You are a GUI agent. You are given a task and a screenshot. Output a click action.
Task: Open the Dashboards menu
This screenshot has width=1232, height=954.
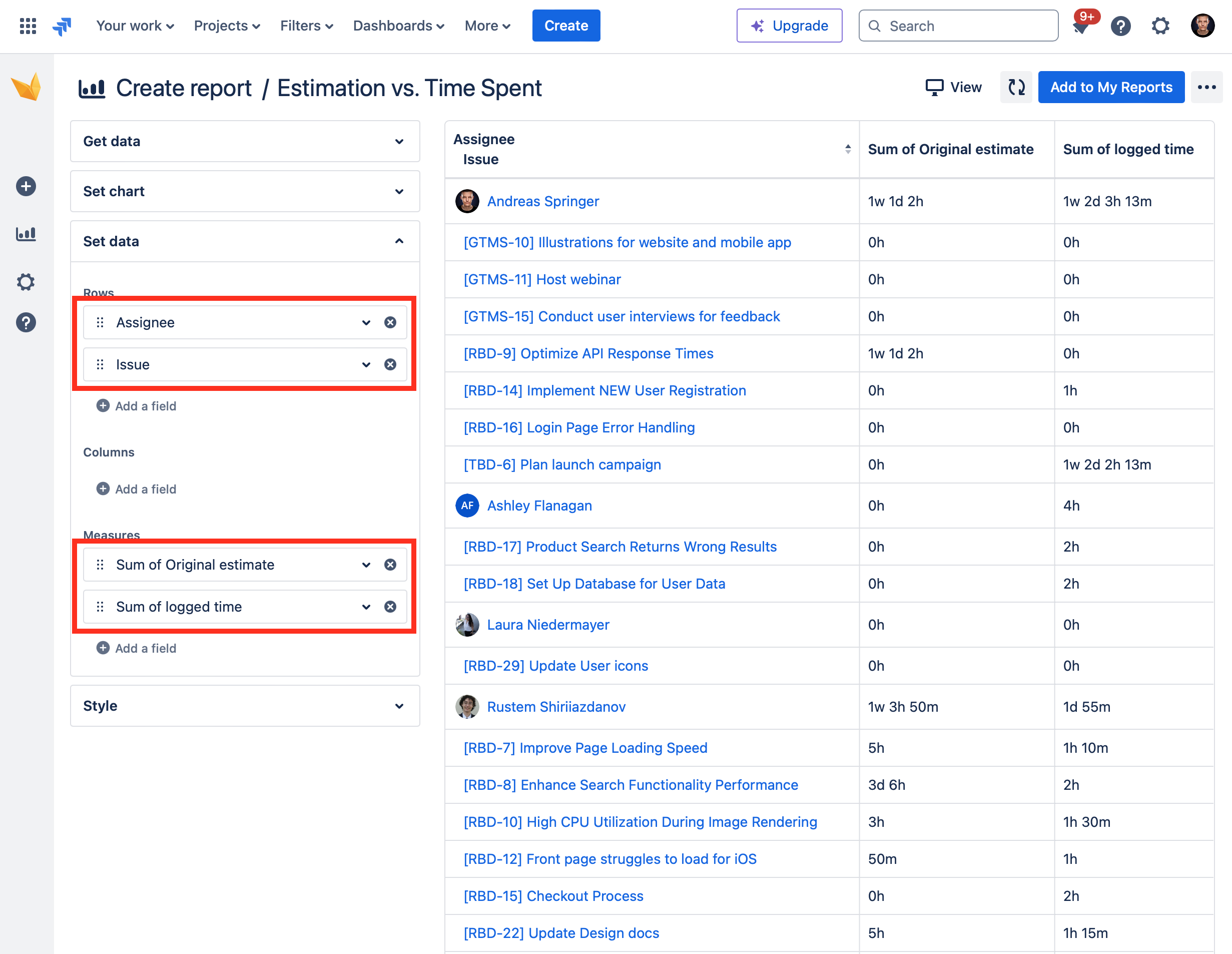pos(398,26)
